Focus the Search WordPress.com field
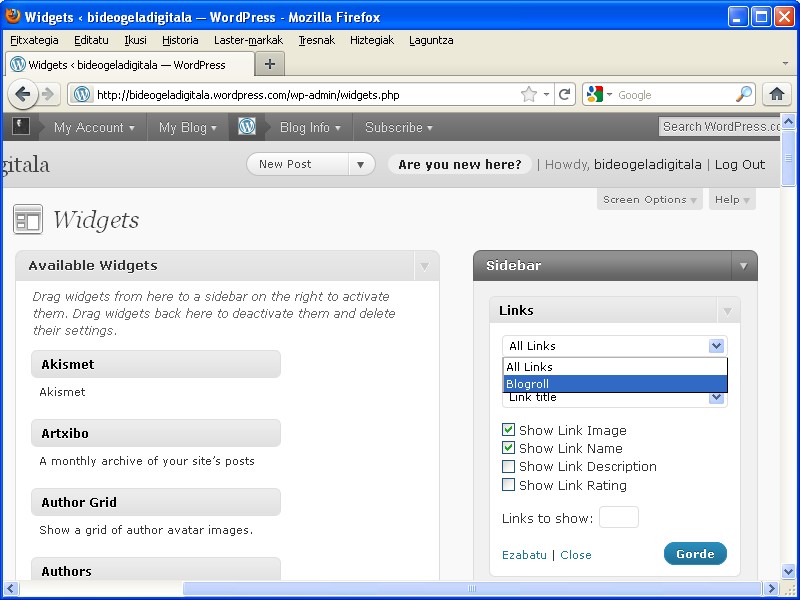800x600 pixels. tap(719, 127)
